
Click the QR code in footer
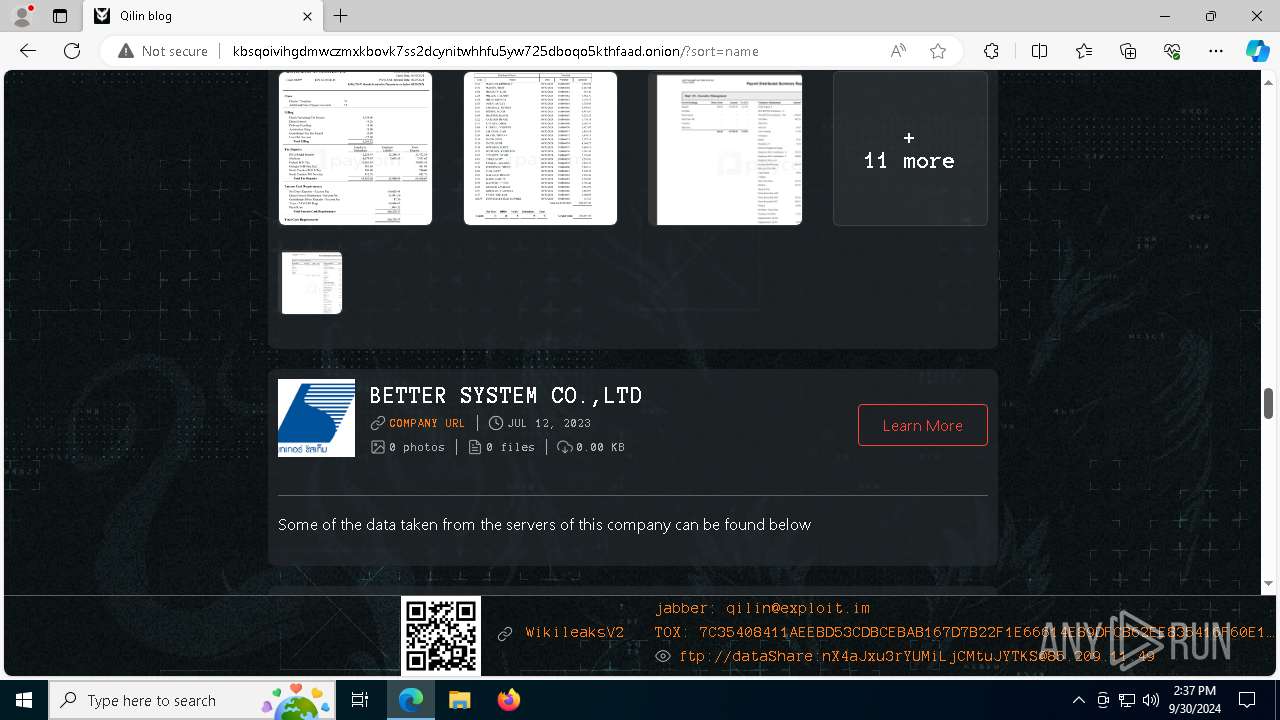point(441,636)
